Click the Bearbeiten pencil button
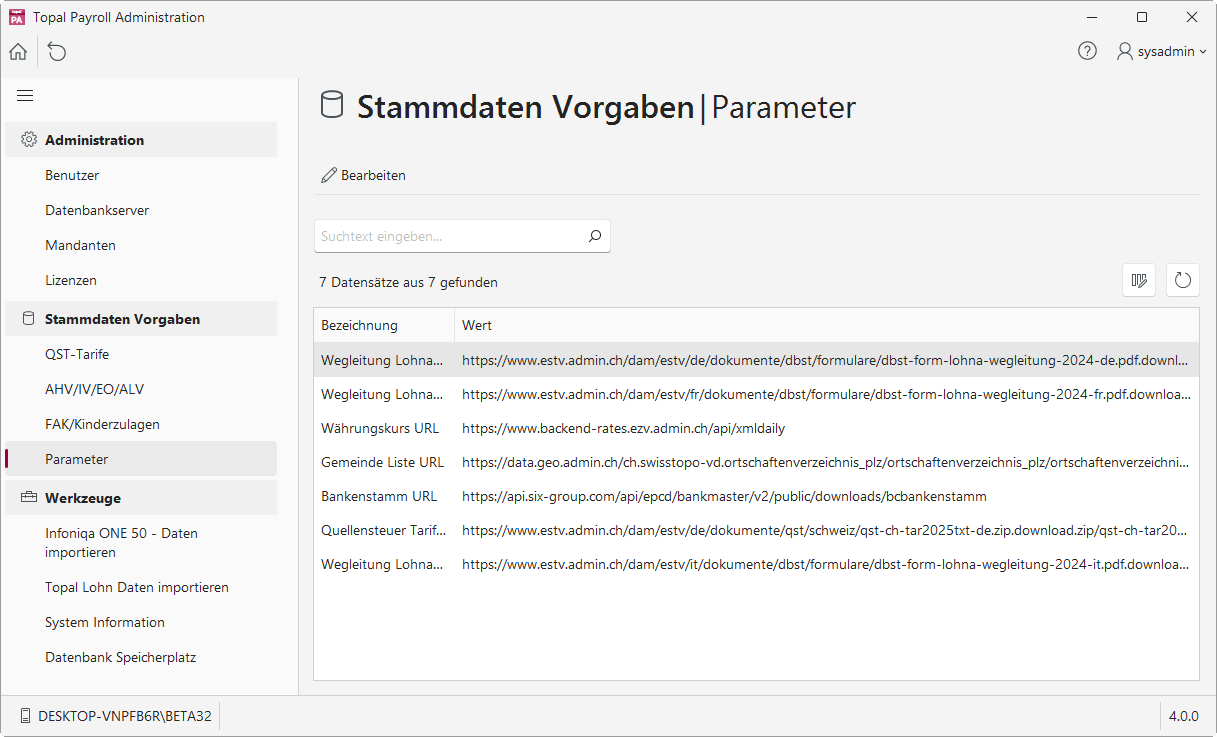The image size is (1217, 737). coord(363,175)
